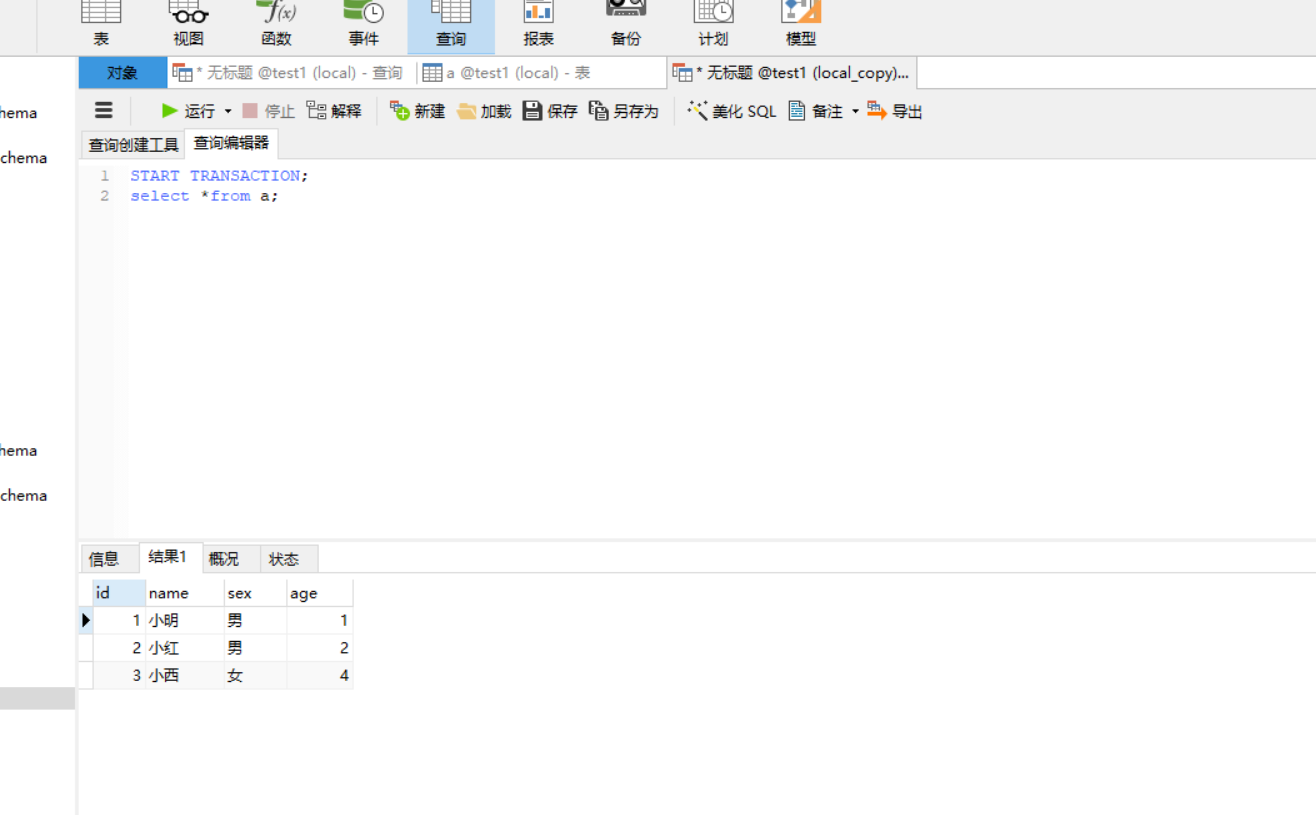The image size is (1316, 815).
Task: Click SQL line select *from a;
Action: (204, 196)
